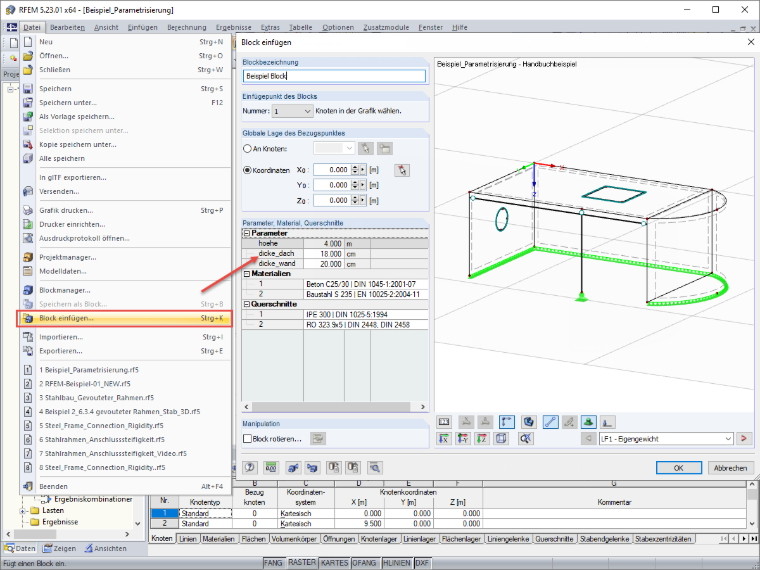Open X0 coordinate context arrow button
Screen dimensions: 760x570
363,170
